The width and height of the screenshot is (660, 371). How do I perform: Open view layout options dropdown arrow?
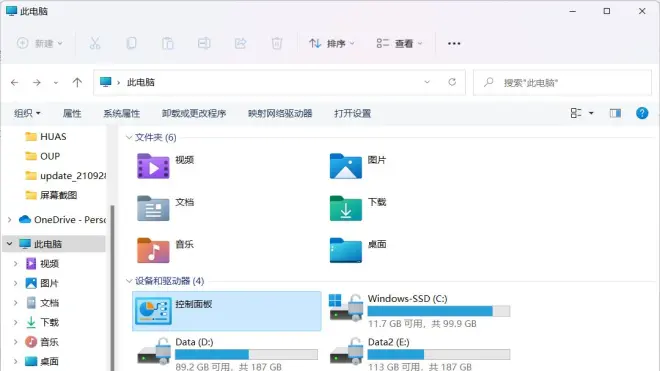coord(591,113)
